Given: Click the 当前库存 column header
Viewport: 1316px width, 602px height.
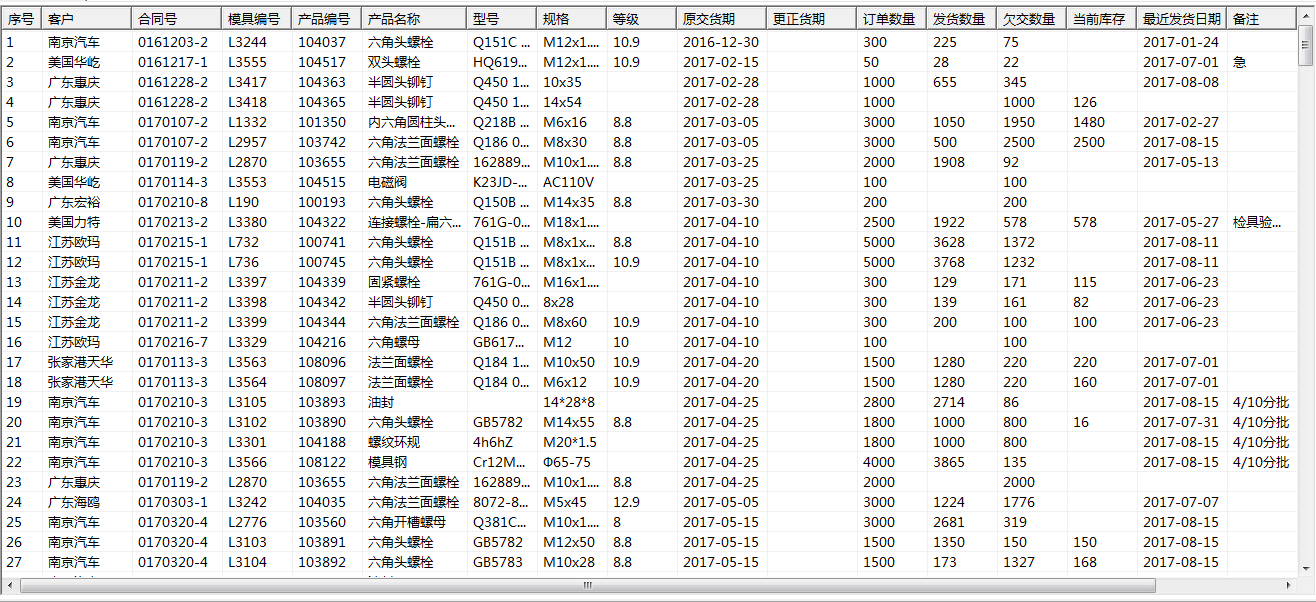Looking at the screenshot, I should 1102,19.
